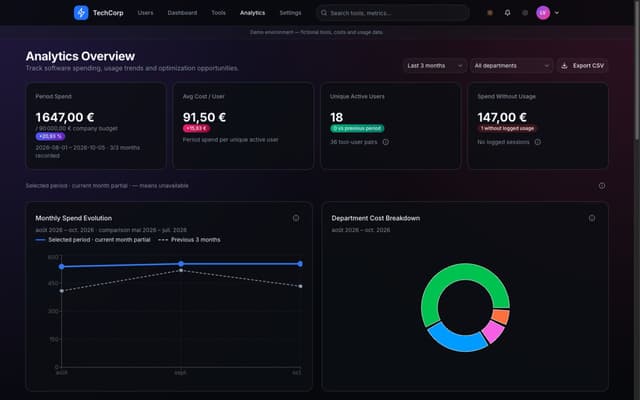
Task: Open the Monthly Spend Evolution info icon
Action: (x=296, y=218)
